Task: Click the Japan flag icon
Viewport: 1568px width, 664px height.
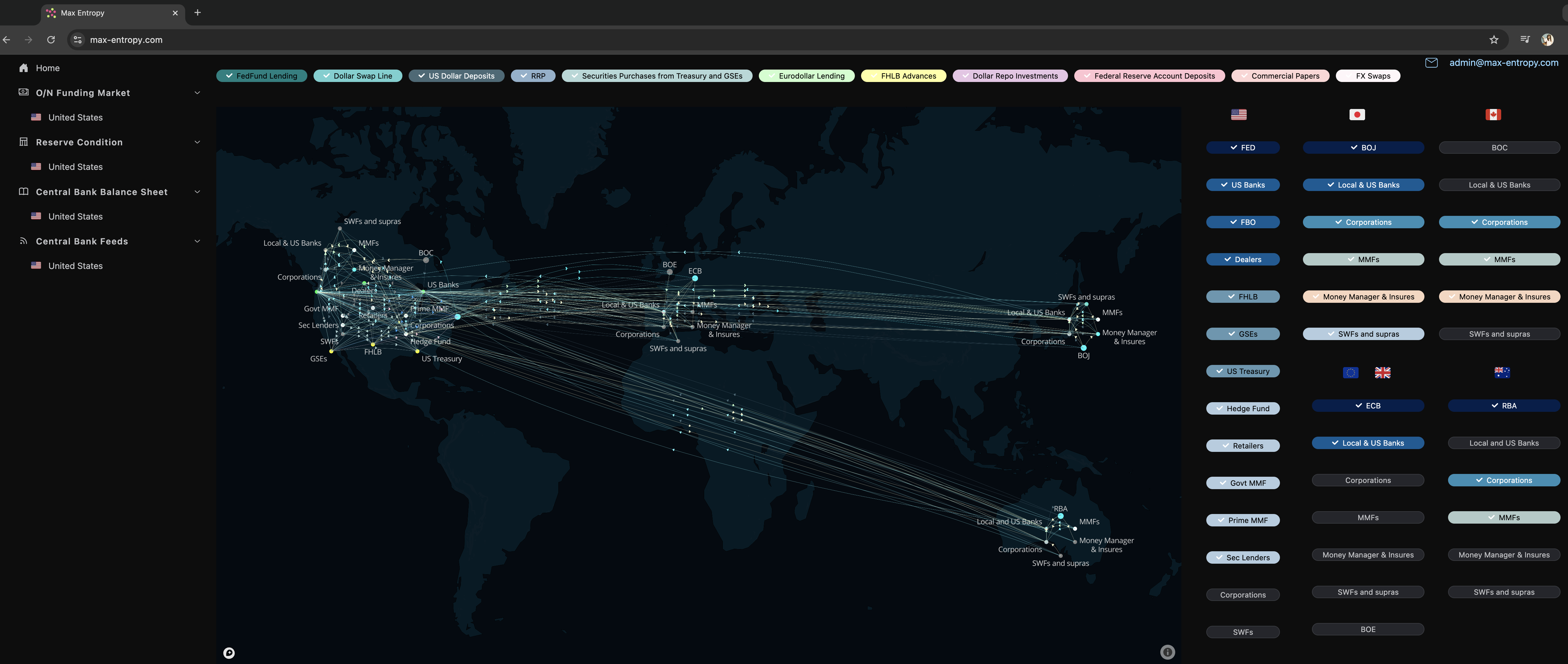Action: [x=1357, y=114]
